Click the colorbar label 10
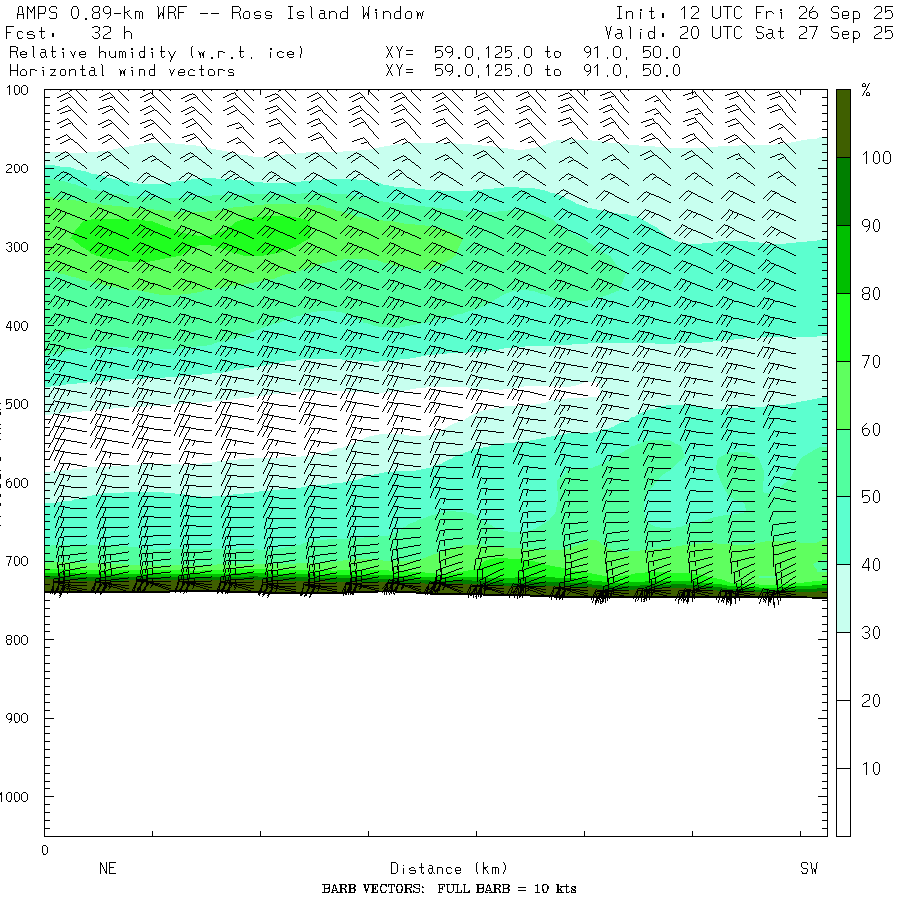900x900 pixels. click(x=871, y=769)
